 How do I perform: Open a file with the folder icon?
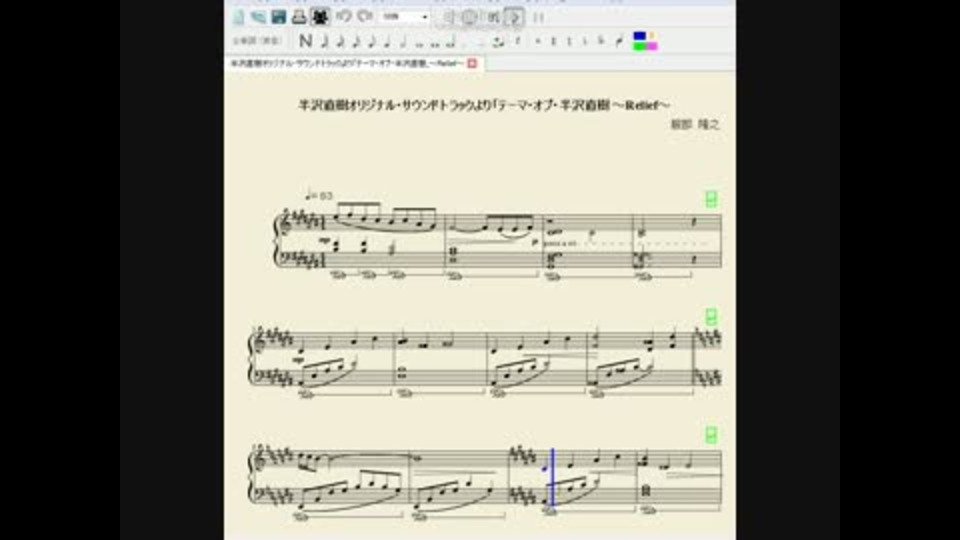click(258, 17)
